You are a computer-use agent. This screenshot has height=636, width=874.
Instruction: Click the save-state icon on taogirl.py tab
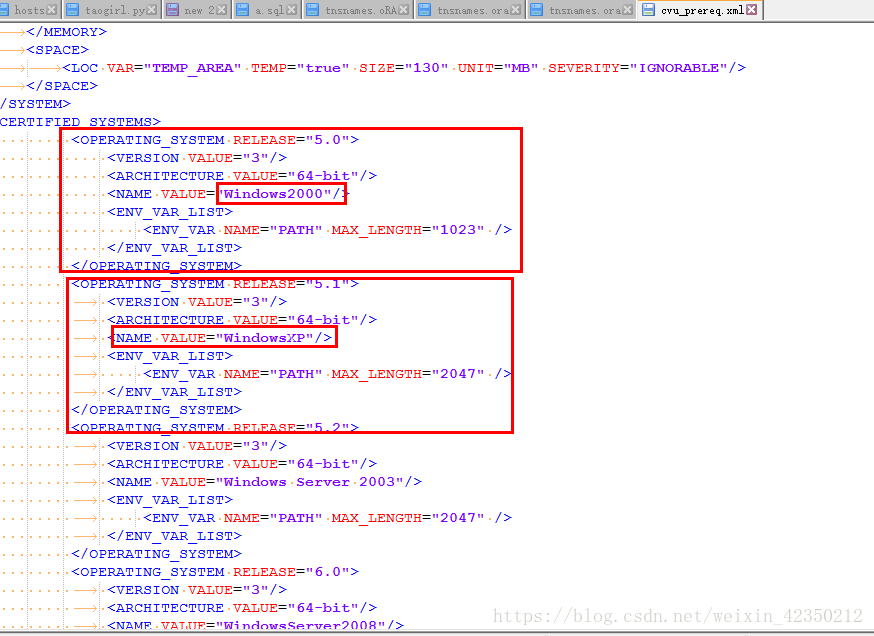point(72,10)
